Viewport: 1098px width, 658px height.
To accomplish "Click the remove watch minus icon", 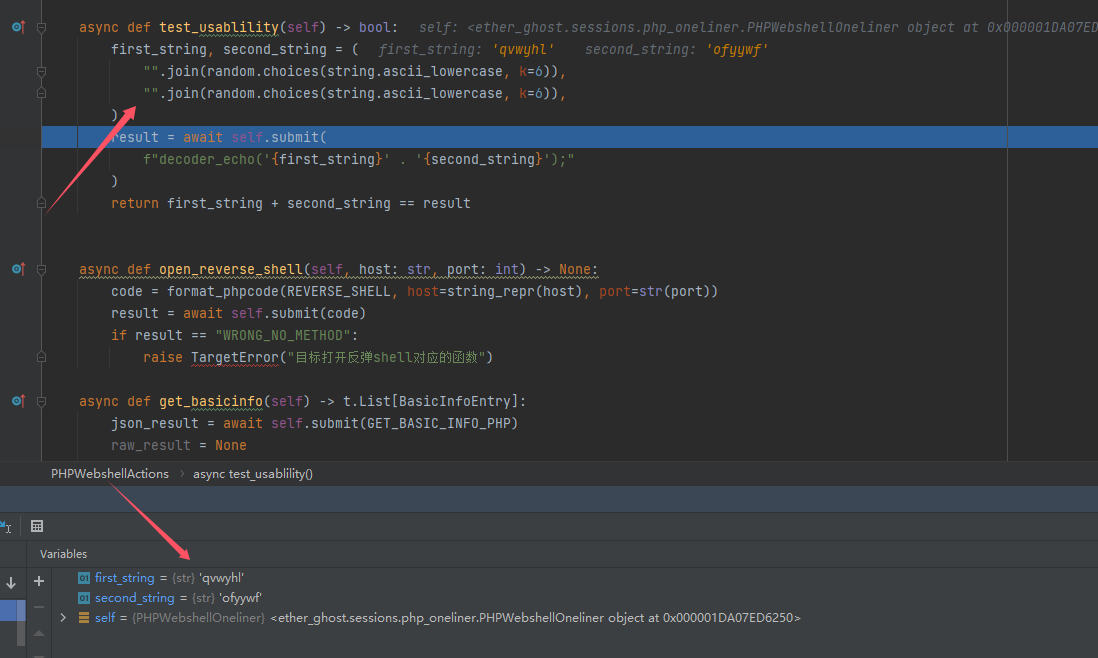I will 39,607.
